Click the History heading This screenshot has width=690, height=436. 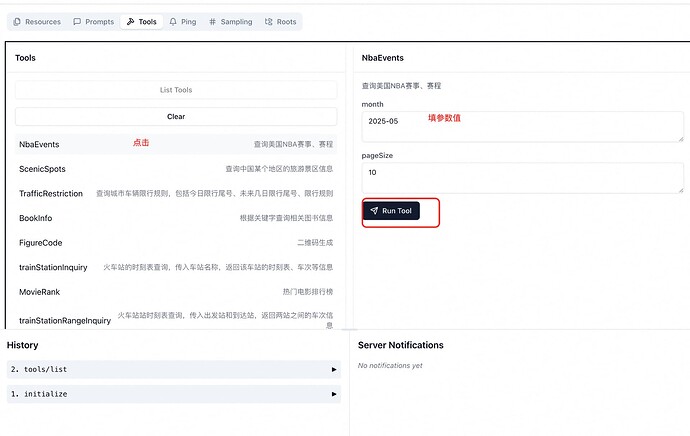click(22, 345)
